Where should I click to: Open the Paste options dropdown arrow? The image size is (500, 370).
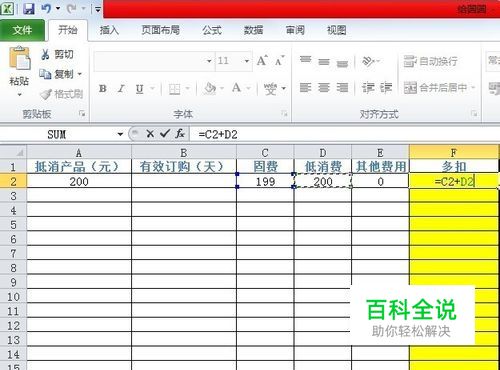click(19, 95)
